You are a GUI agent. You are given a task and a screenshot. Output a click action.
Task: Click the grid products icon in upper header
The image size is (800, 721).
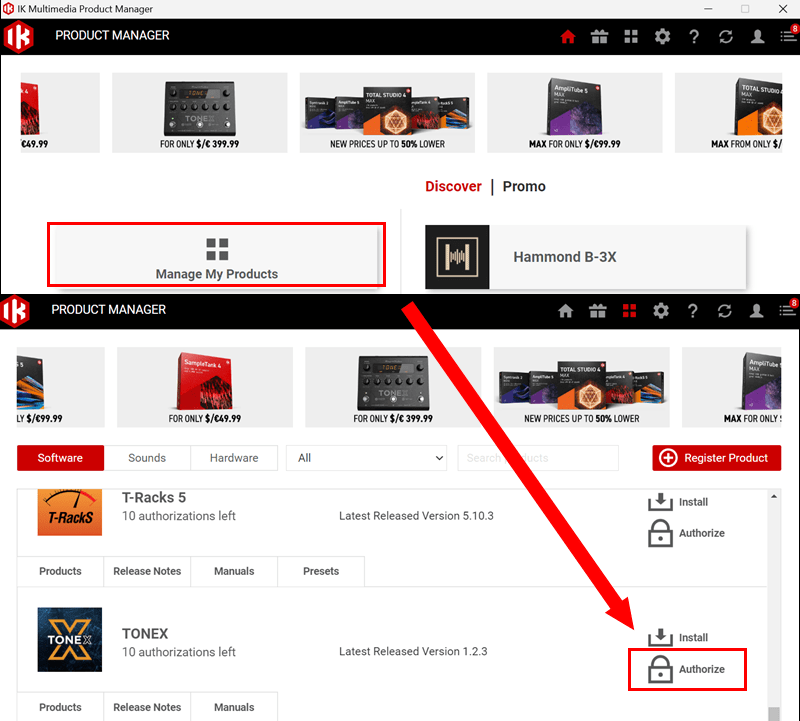pyautogui.click(x=631, y=36)
